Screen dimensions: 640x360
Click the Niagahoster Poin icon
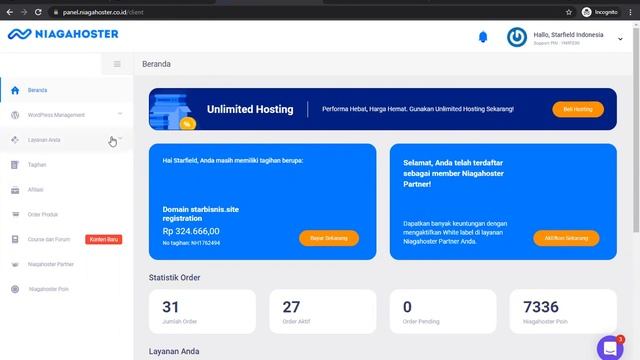point(15,289)
